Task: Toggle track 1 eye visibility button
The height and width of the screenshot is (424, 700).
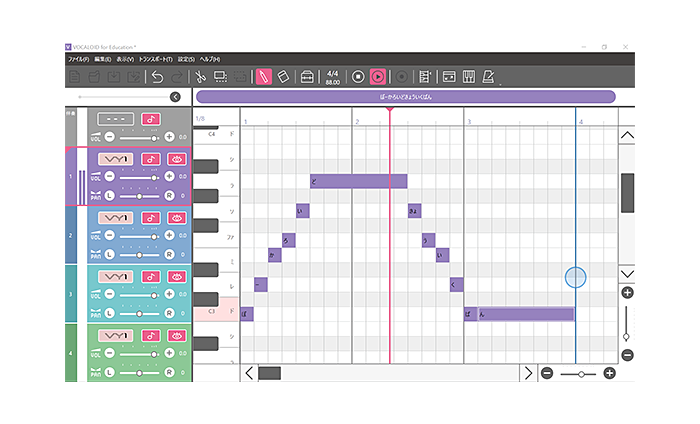Action: (x=177, y=159)
